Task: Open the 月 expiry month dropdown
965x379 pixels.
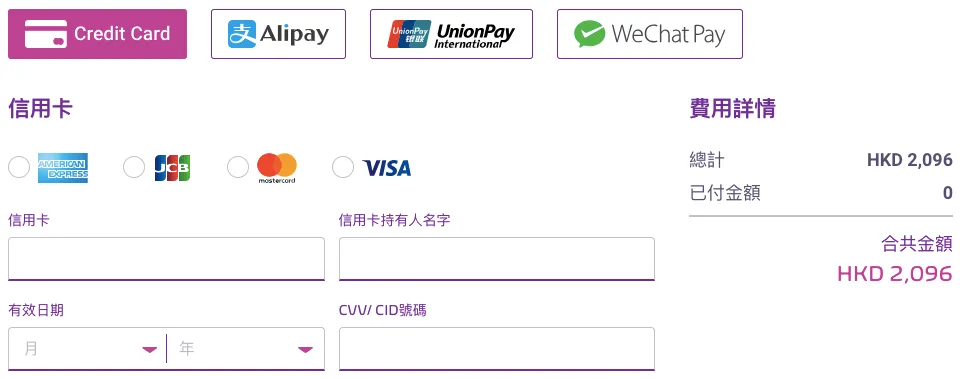Action: pyautogui.click(x=87, y=349)
